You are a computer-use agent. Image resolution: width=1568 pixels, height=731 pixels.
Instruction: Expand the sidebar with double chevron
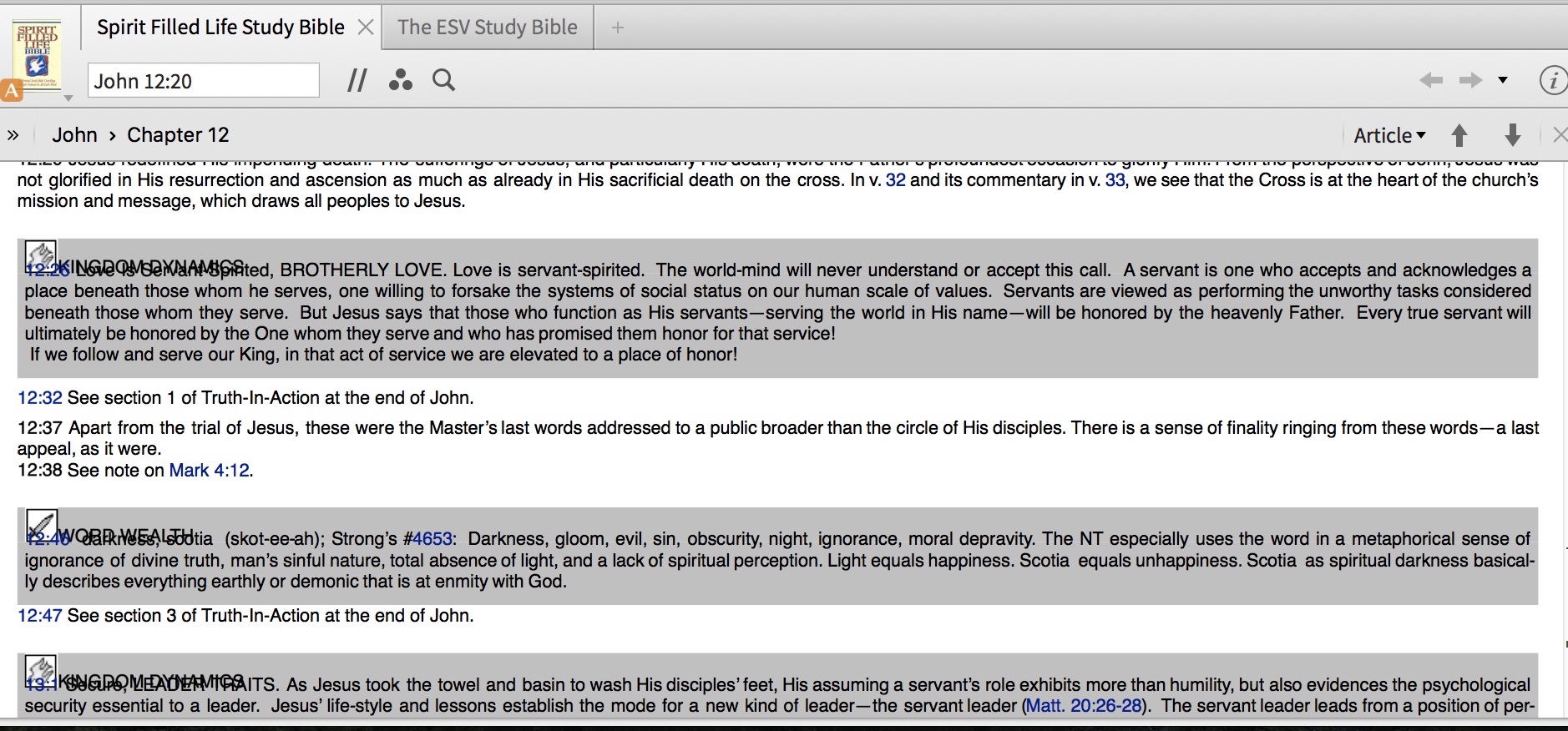13,135
